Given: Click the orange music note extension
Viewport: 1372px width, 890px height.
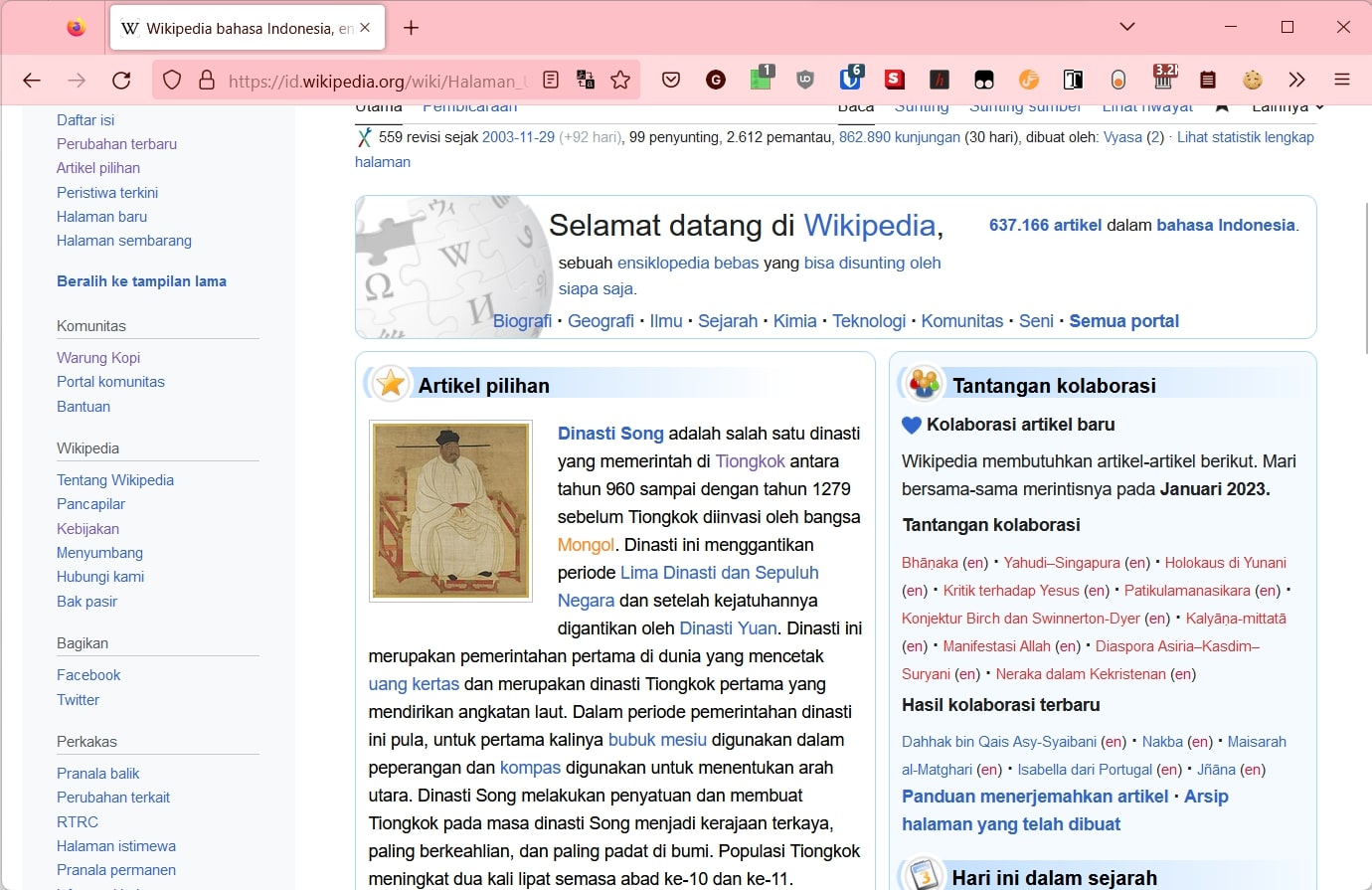Looking at the screenshot, I should tap(1029, 80).
